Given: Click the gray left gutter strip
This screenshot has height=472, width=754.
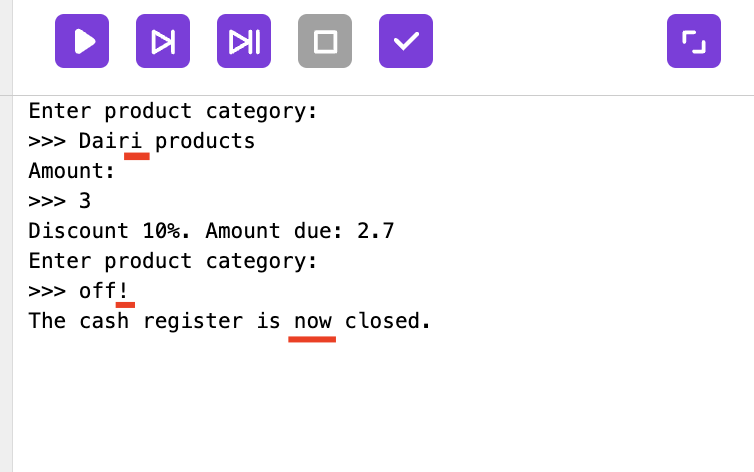Looking at the screenshot, I should pos(6,280).
